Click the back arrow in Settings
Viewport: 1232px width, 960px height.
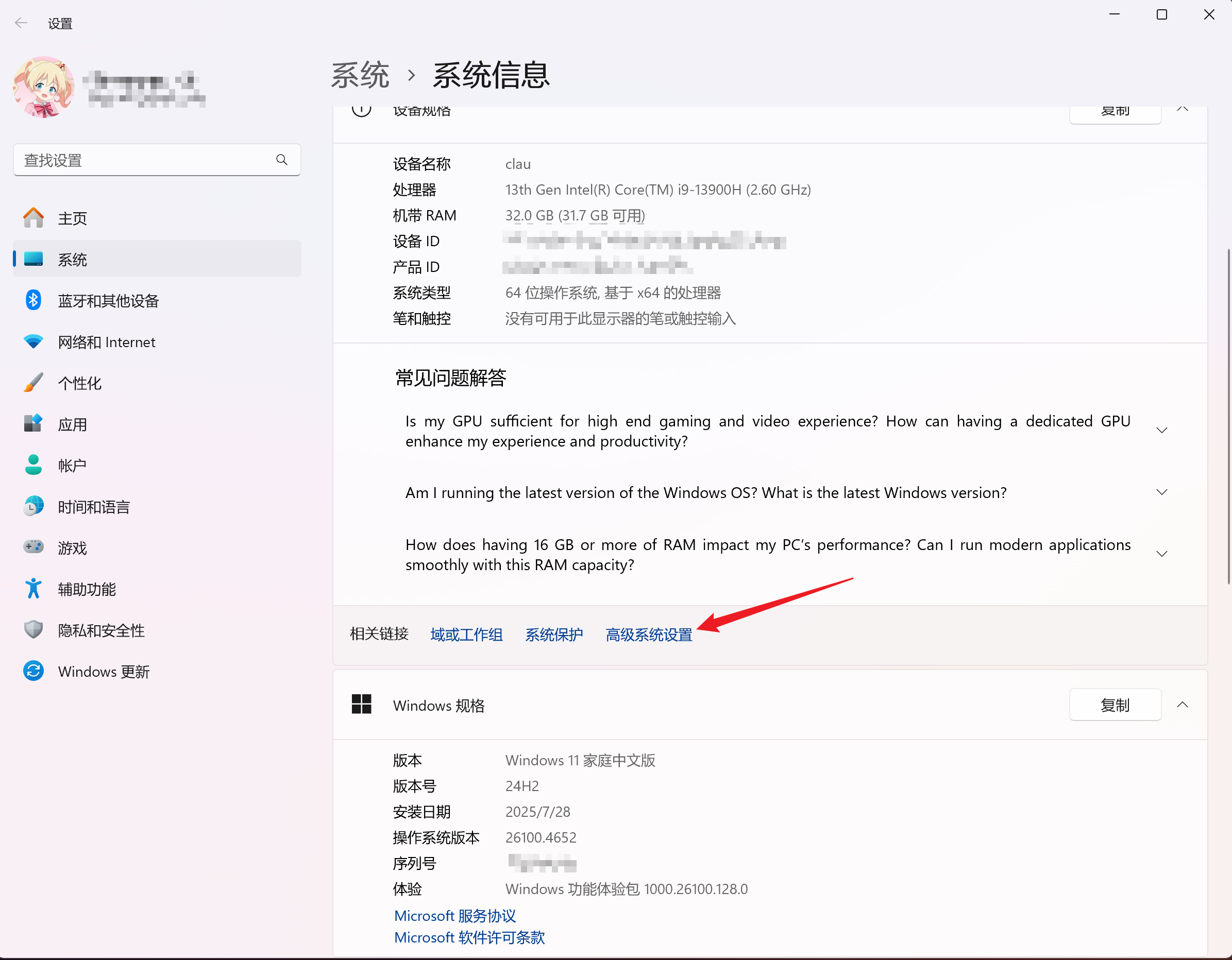point(21,23)
